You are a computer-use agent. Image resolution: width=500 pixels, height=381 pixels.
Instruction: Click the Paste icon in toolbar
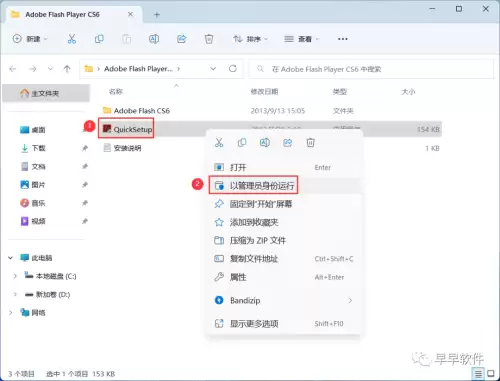pos(127,39)
